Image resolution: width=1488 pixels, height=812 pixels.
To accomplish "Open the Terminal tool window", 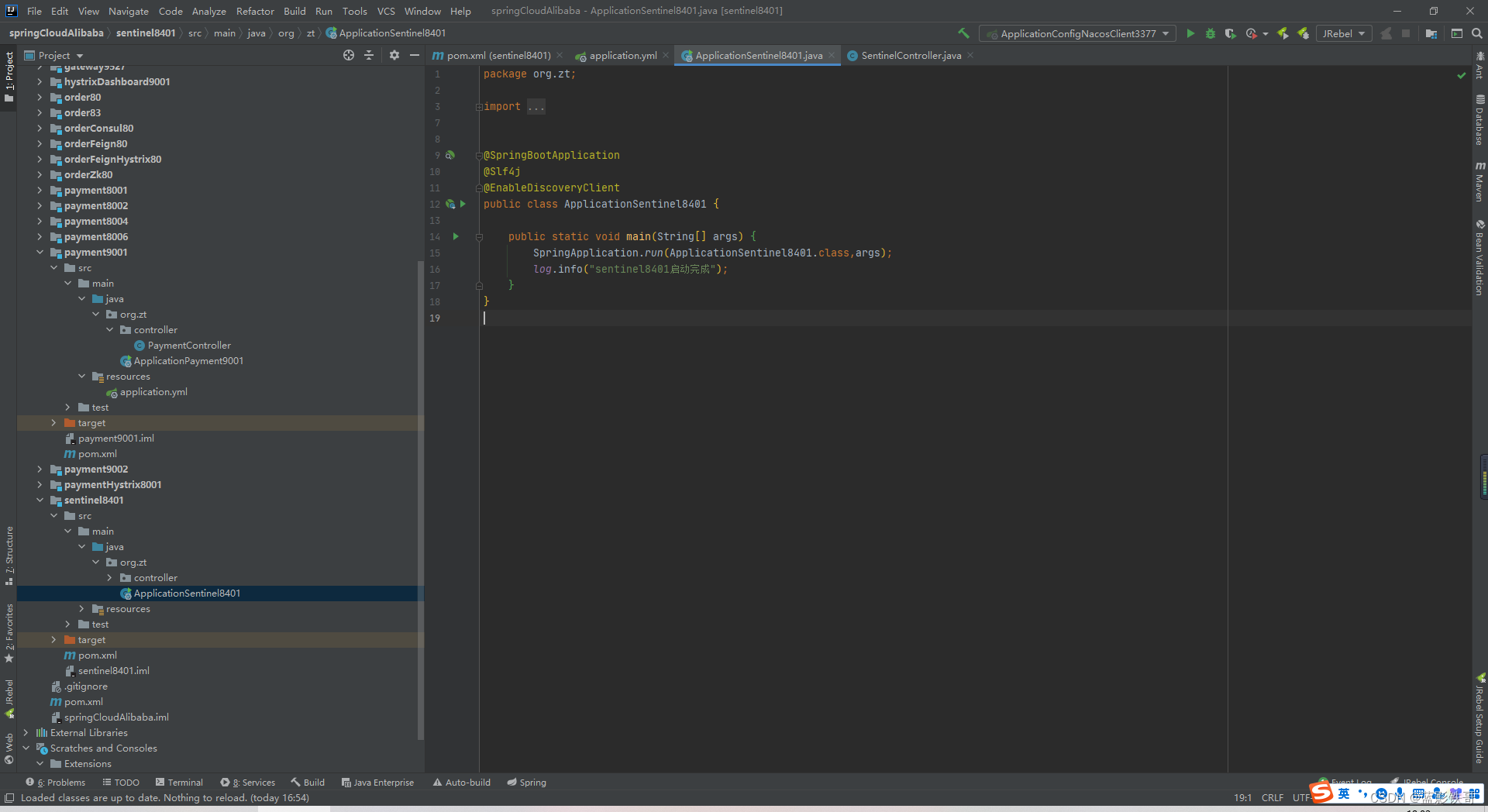I will [179, 783].
